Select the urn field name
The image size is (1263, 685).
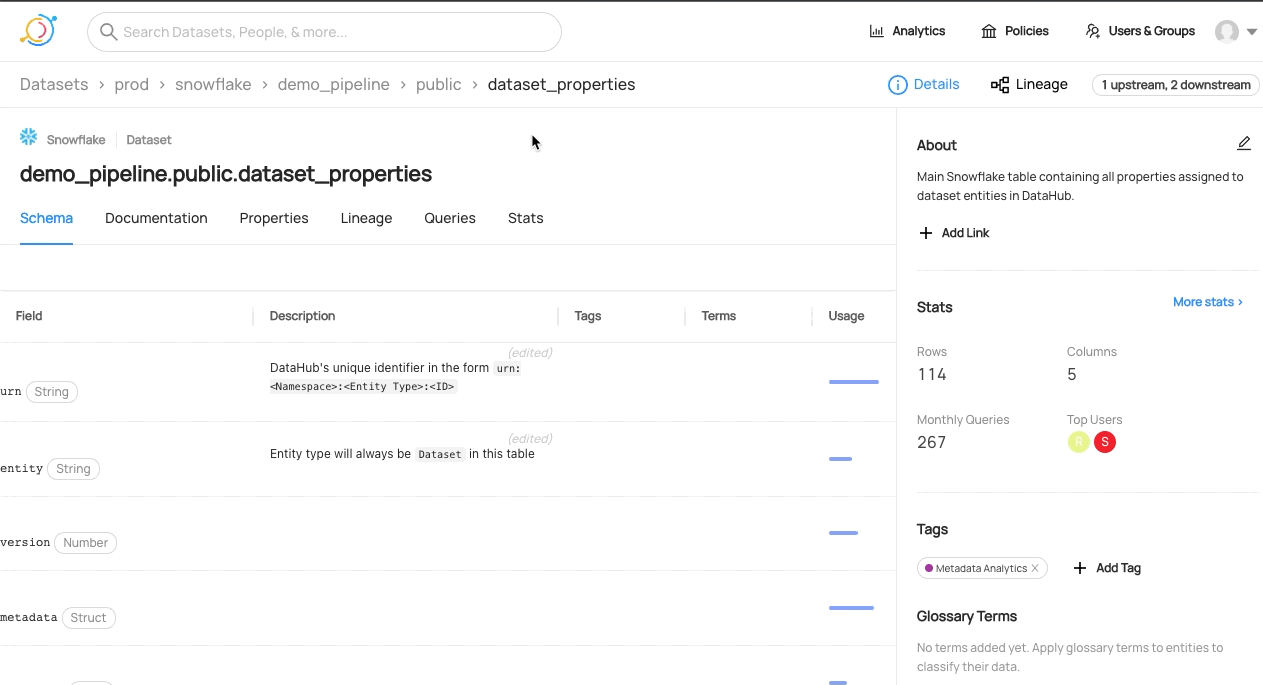(x=11, y=392)
